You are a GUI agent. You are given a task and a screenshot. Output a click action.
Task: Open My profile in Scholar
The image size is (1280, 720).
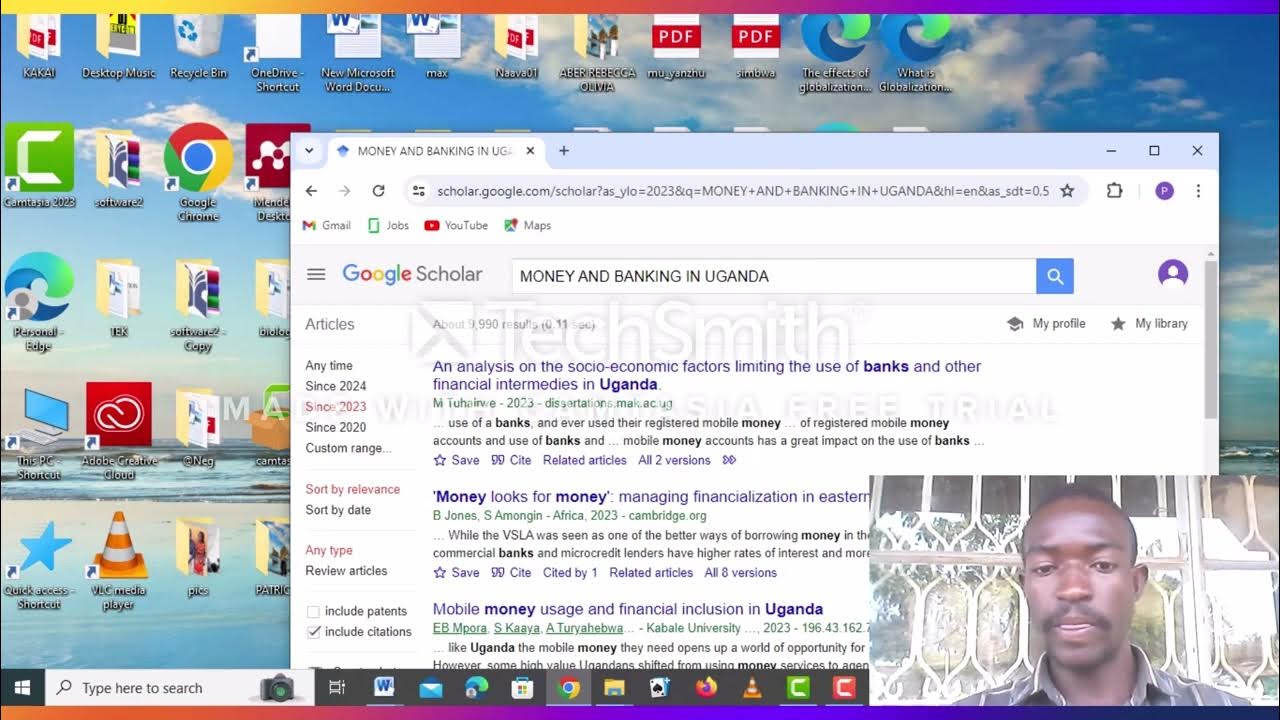pos(1046,323)
